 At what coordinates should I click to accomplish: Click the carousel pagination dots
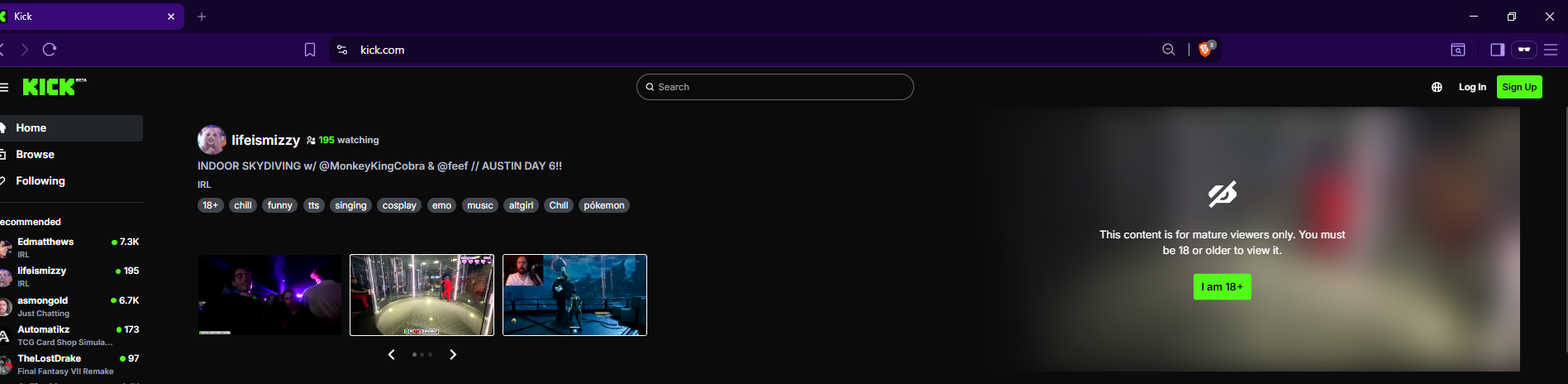(x=422, y=354)
